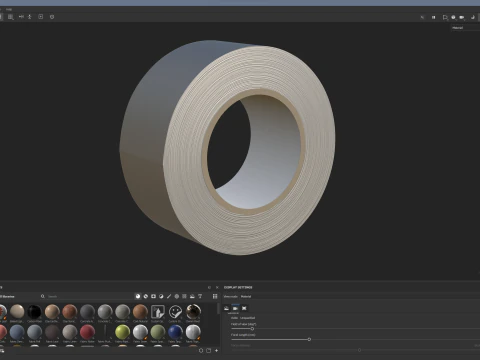The image size is (480, 360).
Task: Switch to the Environment settings tab icon
Action: [226, 308]
